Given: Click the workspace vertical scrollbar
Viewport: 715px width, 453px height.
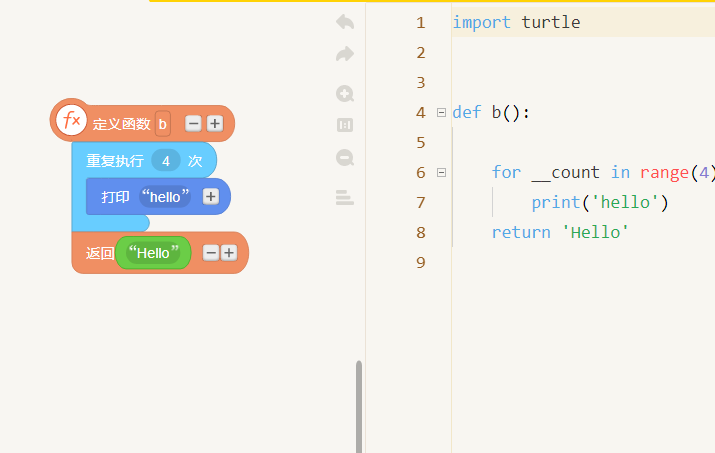Looking at the screenshot, I should pyautogui.click(x=359, y=406).
